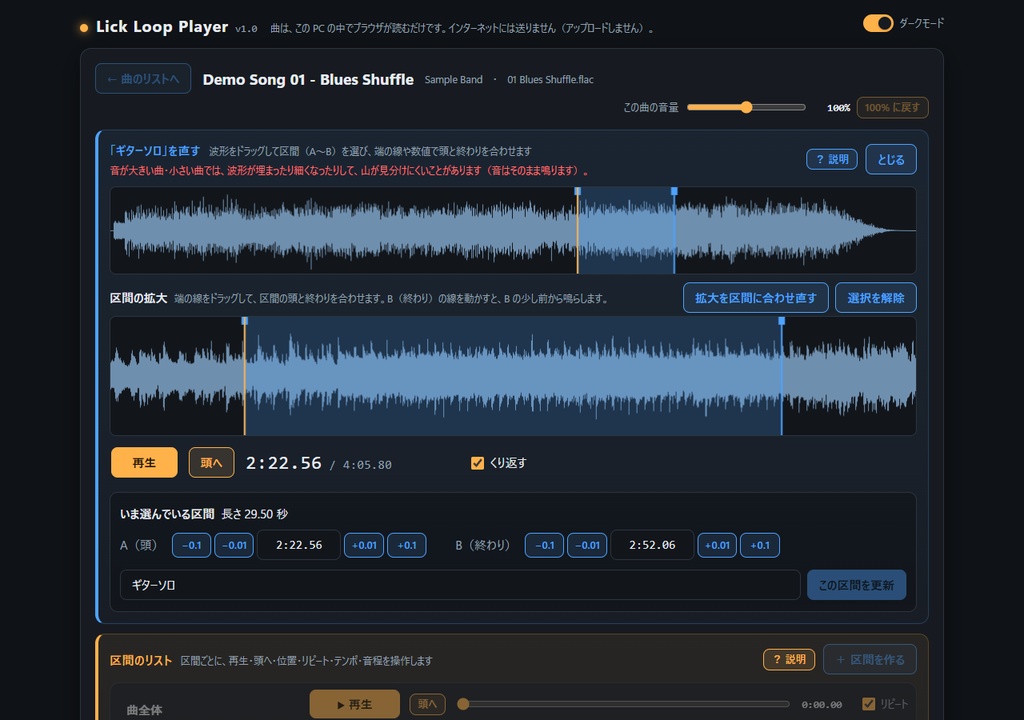Reset volume with 100% に戻す button
Viewport: 1024px width, 720px height.
tap(892, 108)
